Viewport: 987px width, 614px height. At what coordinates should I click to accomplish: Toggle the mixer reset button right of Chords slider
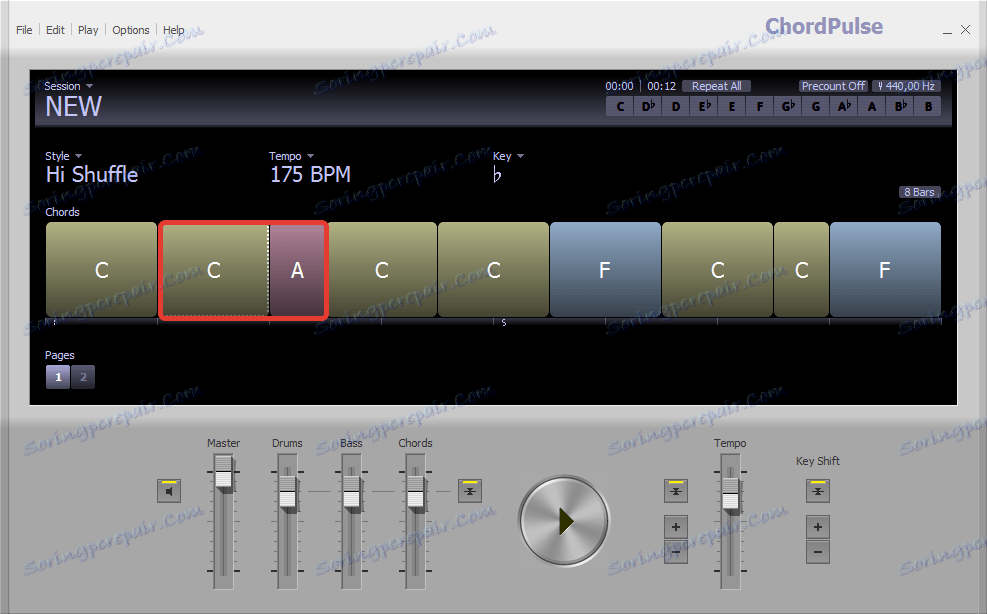pos(470,491)
